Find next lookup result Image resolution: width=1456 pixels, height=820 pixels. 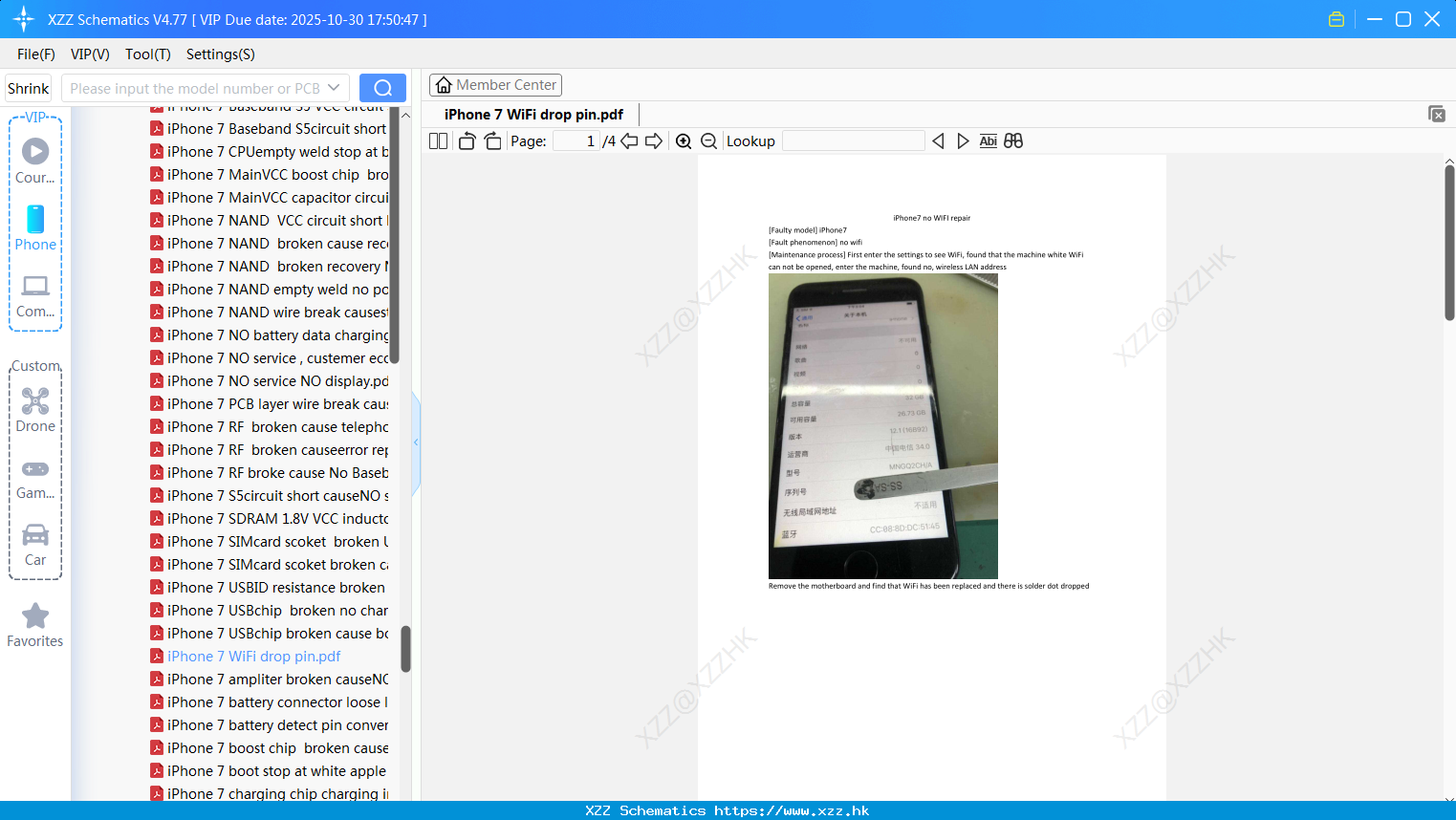[963, 140]
